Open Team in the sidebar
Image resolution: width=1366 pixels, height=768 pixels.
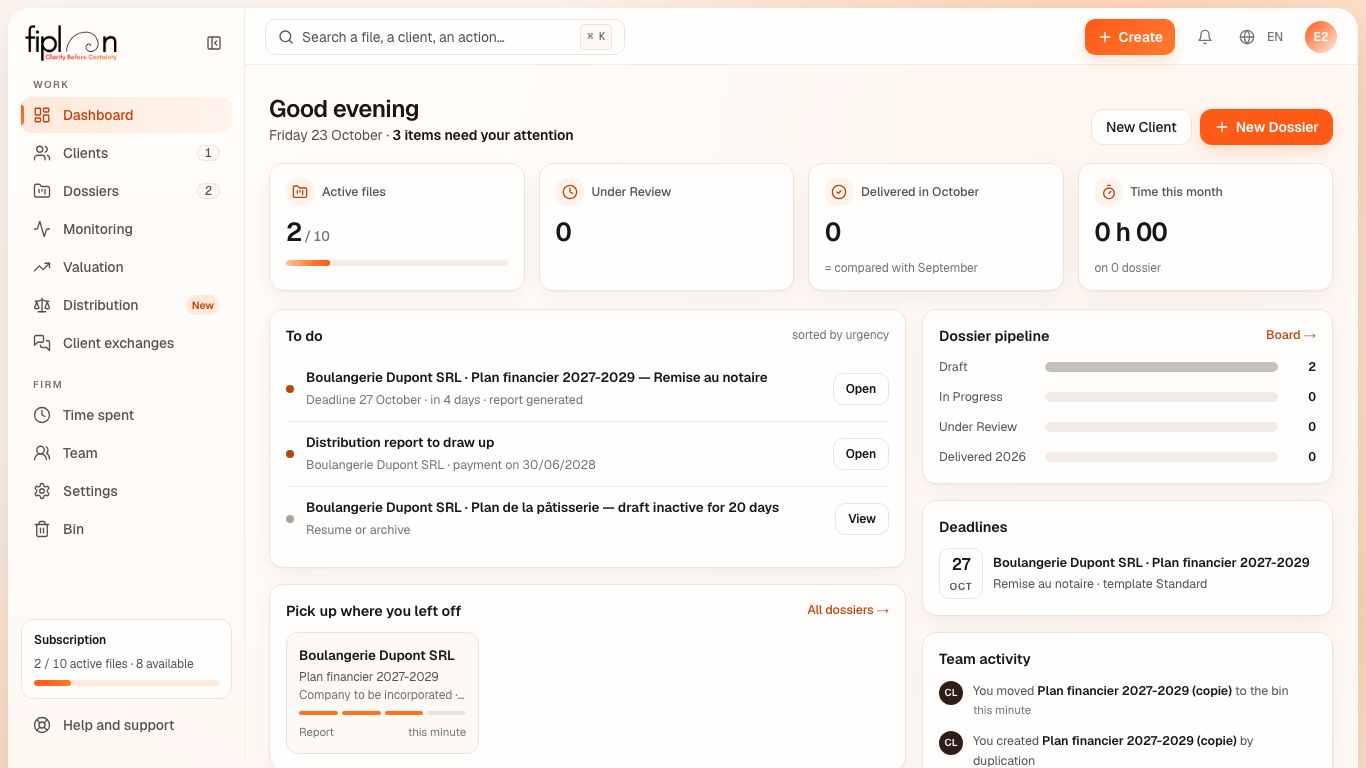point(127,453)
